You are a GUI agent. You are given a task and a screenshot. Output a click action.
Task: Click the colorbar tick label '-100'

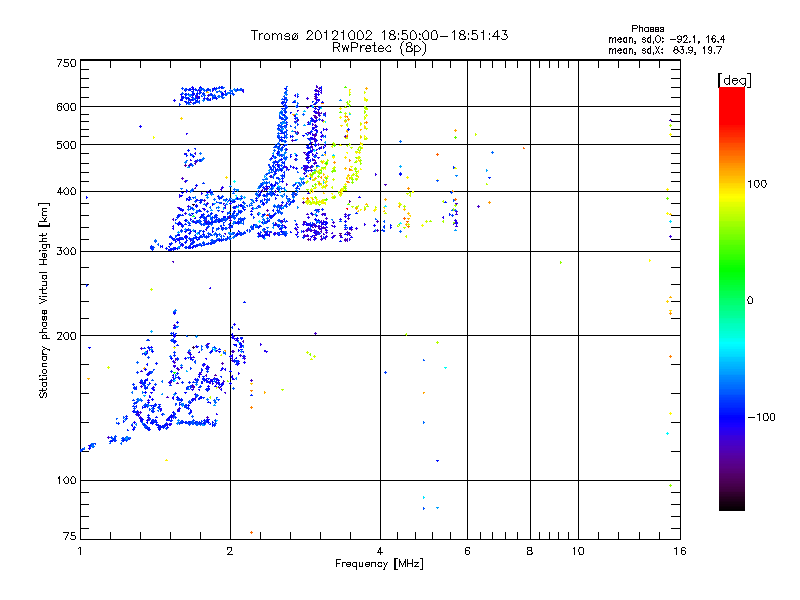[761, 417]
